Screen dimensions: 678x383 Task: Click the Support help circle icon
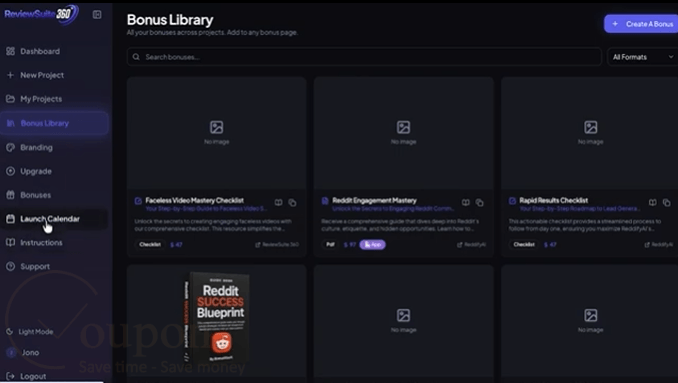(10, 266)
